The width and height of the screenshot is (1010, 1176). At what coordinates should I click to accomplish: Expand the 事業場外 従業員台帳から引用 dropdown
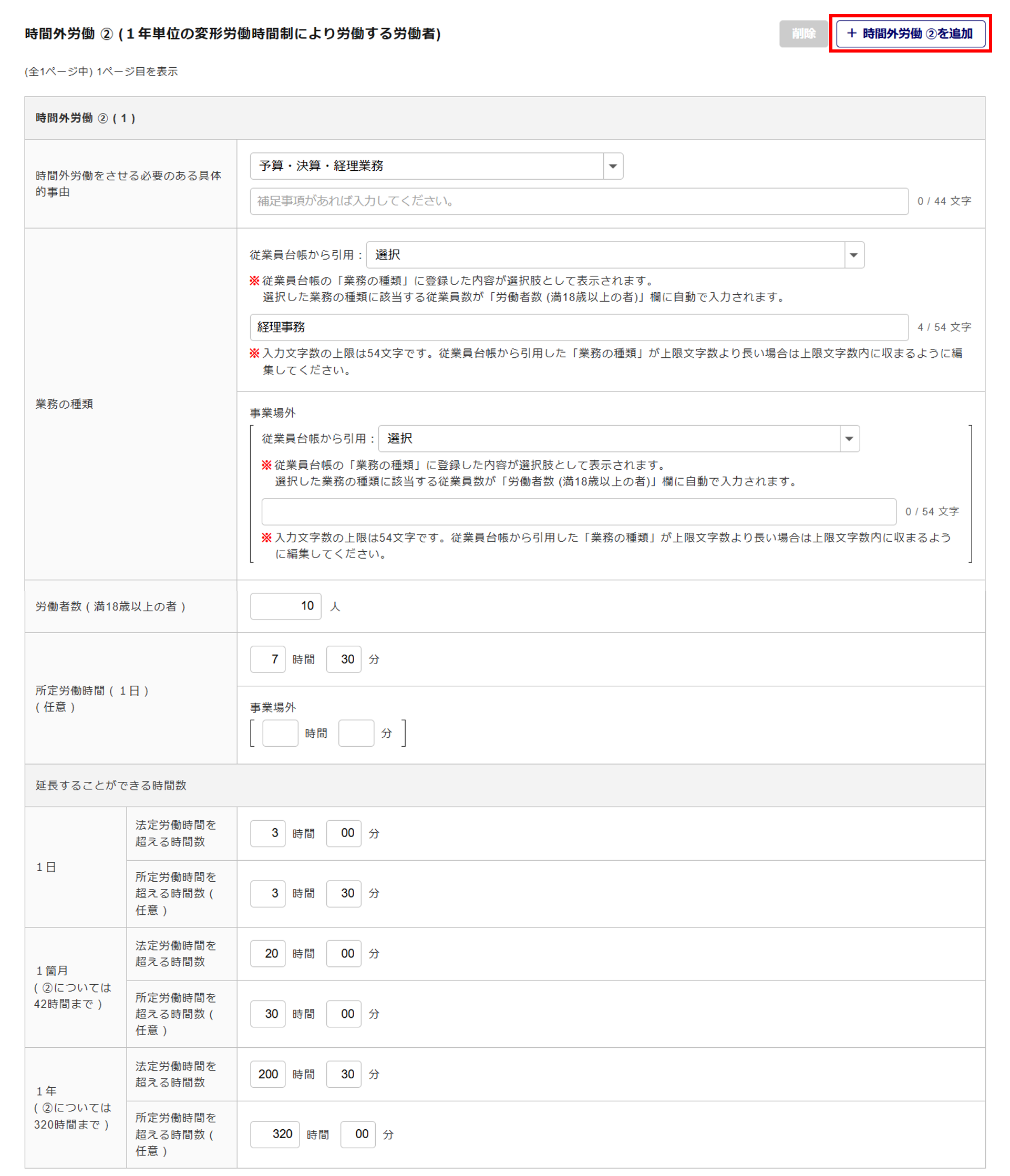pyautogui.click(x=619, y=439)
